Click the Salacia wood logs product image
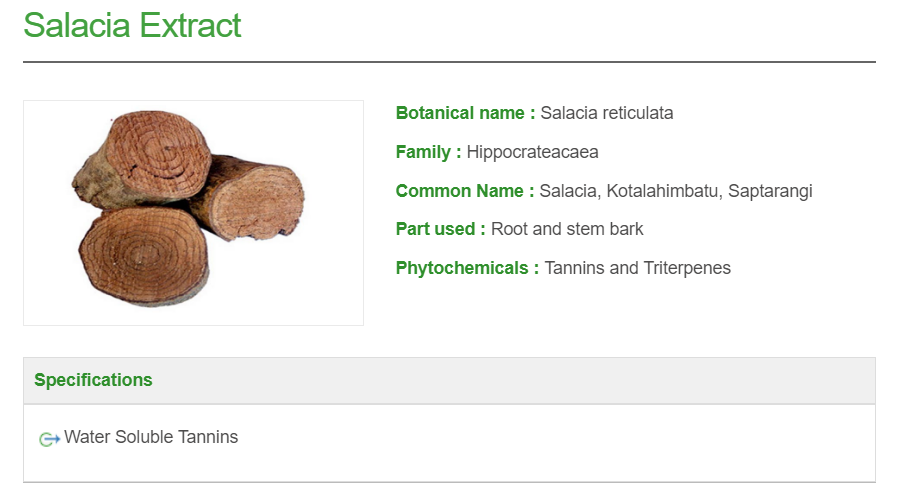Screen dimensions: 903x502 click(x=193, y=213)
